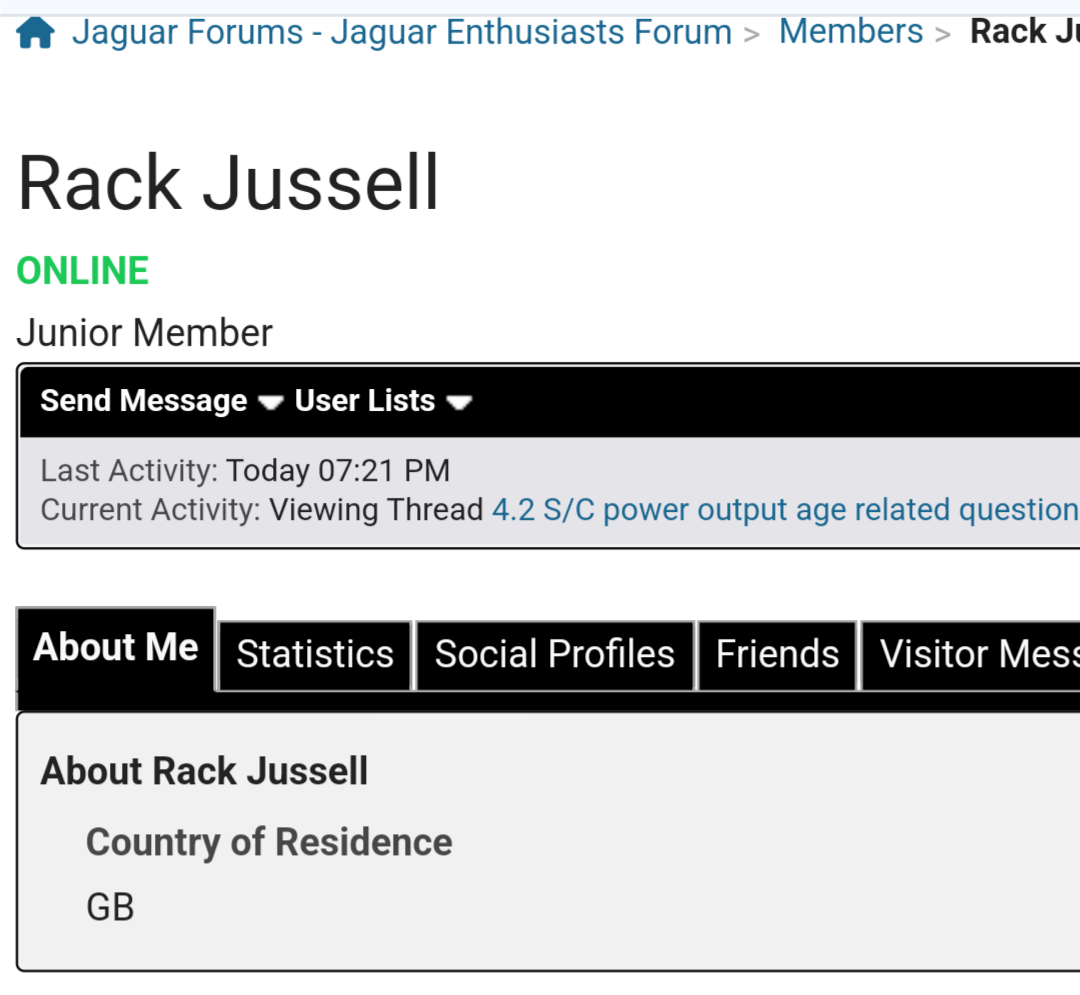Viewport: 1080px width, 995px height.
Task: Click the green ONLINE status text
Action: point(83,271)
